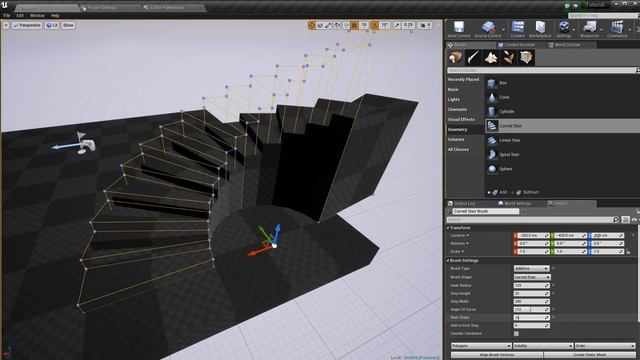Open the Edit menu
Image resolution: width=640 pixels, height=360 pixels.
click(x=20, y=16)
